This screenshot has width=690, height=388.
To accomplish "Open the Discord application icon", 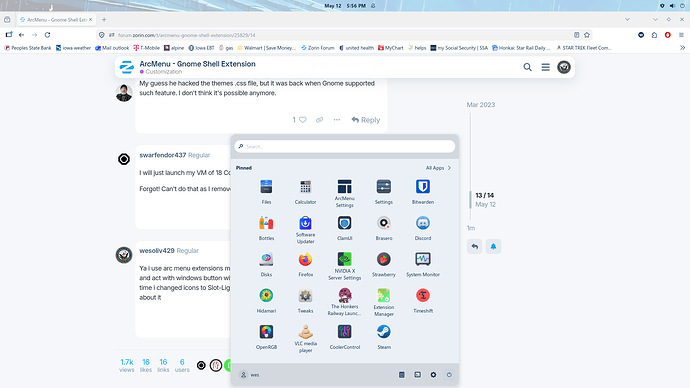I will click(422, 228).
